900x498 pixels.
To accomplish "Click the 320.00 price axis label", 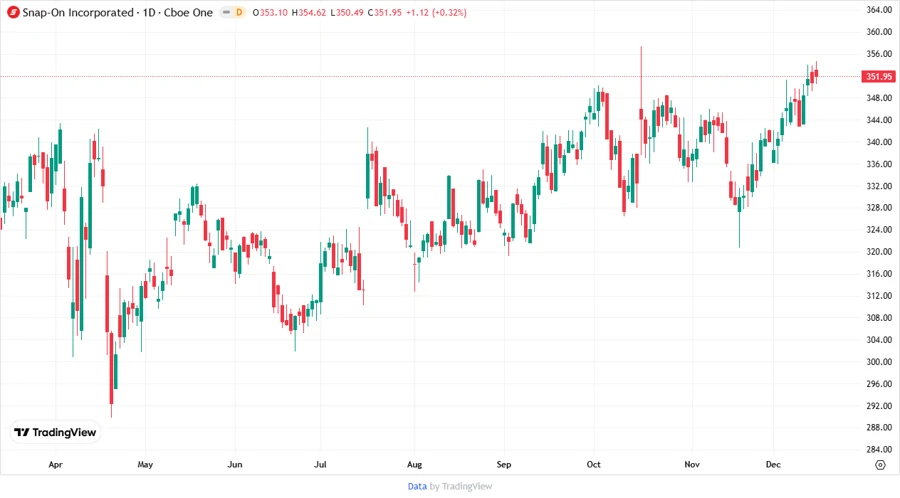I will 879,252.
